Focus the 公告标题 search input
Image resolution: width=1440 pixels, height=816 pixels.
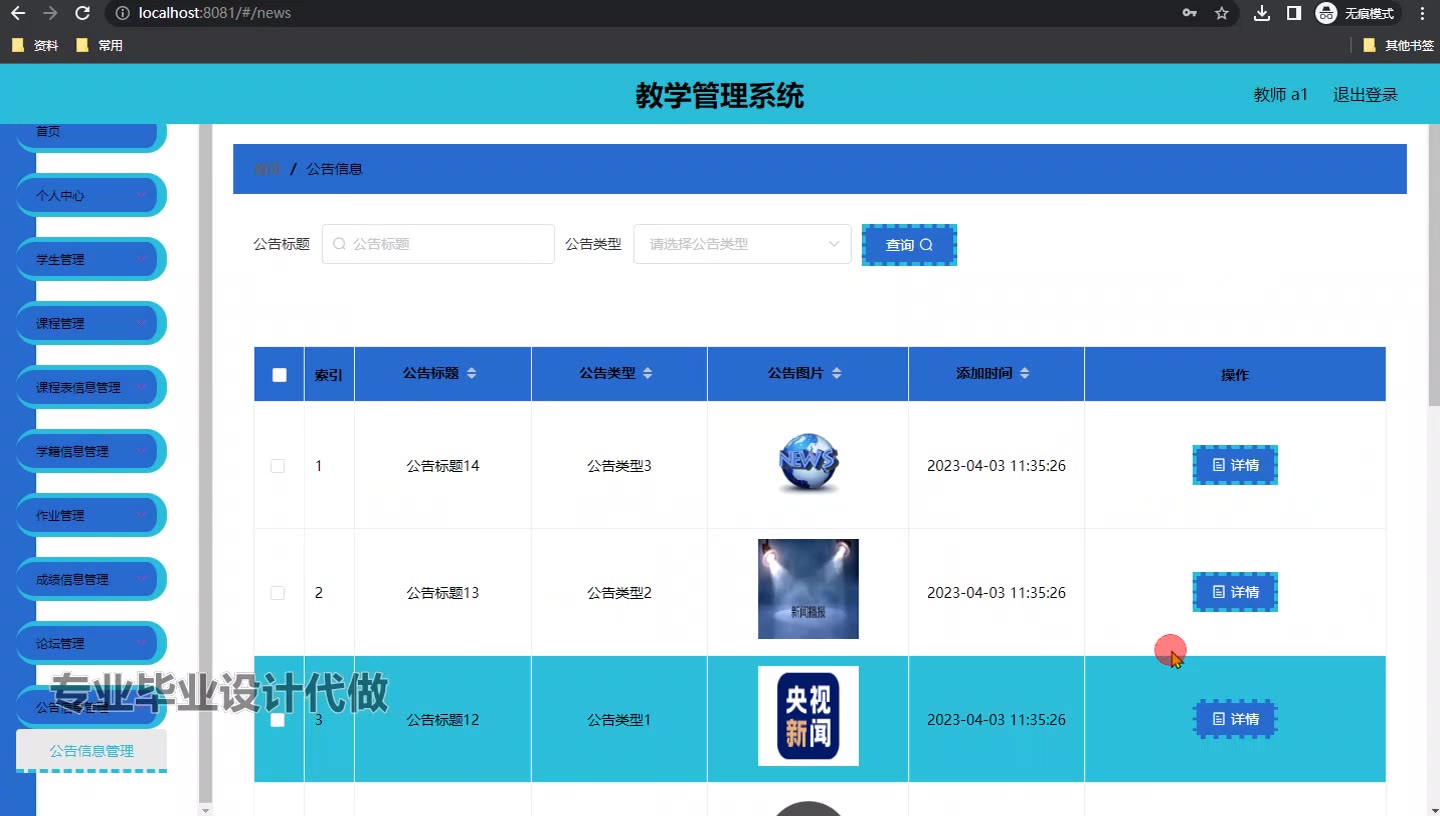[x=438, y=244]
